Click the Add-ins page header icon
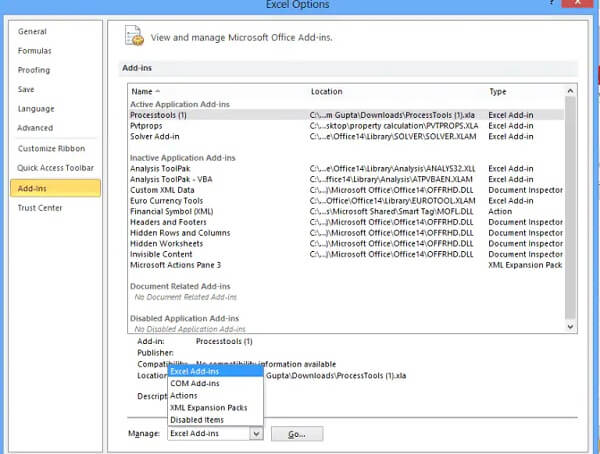This screenshot has width=600, height=454. point(134,36)
